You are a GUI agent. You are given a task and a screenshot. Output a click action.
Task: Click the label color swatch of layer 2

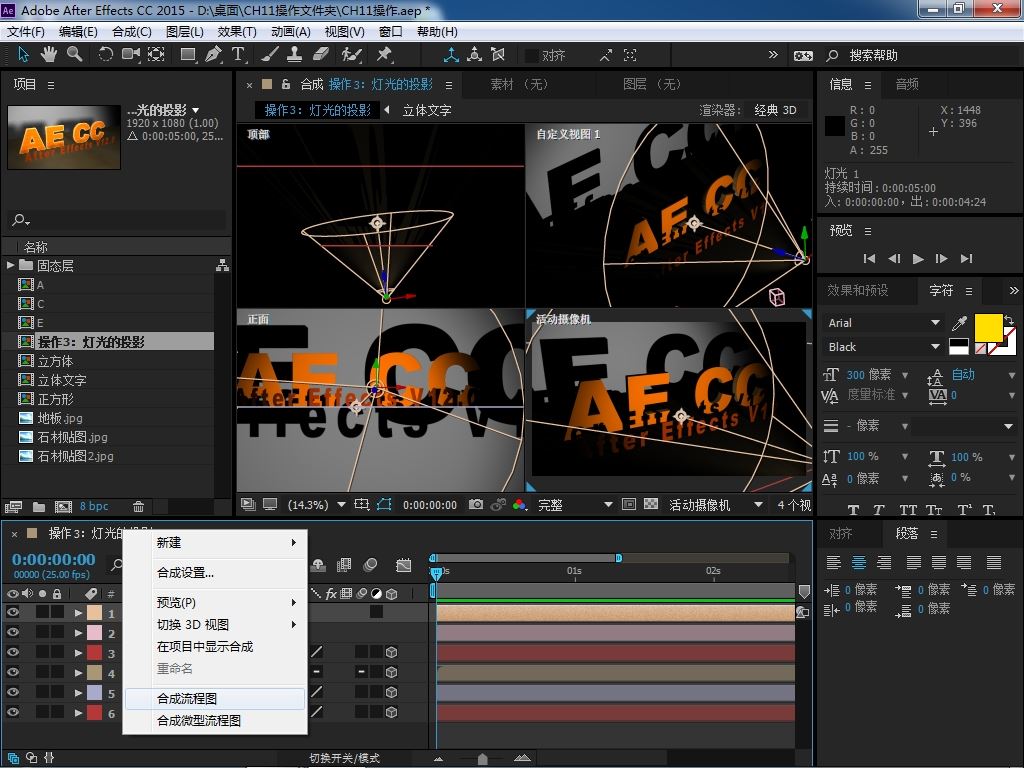coord(95,633)
